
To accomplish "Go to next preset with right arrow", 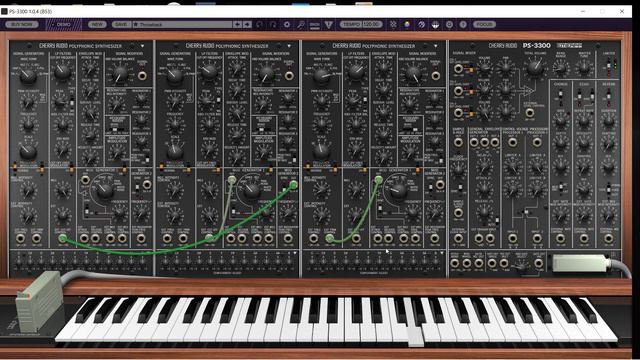I will pyautogui.click(x=247, y=24).
